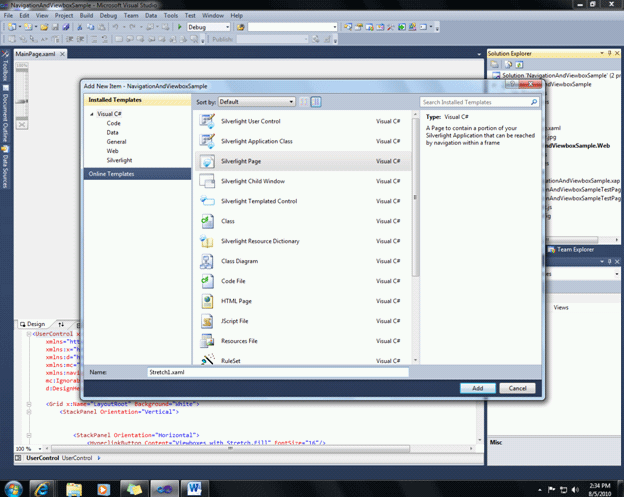This screenshot has width=624, height=497.
Task: Click the Search Installed Templates field
Action: tap(475, 102)
